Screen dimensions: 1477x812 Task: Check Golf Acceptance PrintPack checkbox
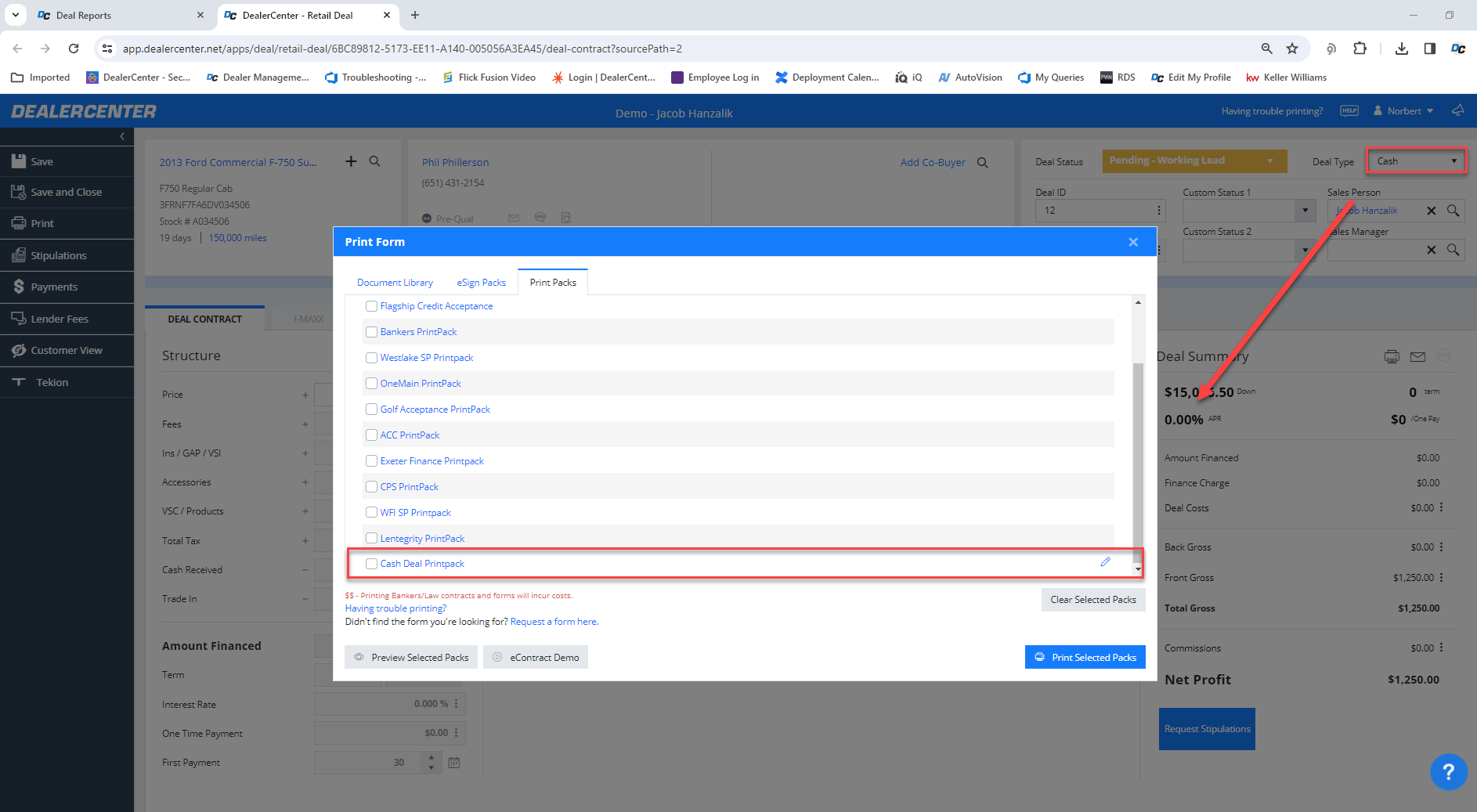click(x=372, y=410)
